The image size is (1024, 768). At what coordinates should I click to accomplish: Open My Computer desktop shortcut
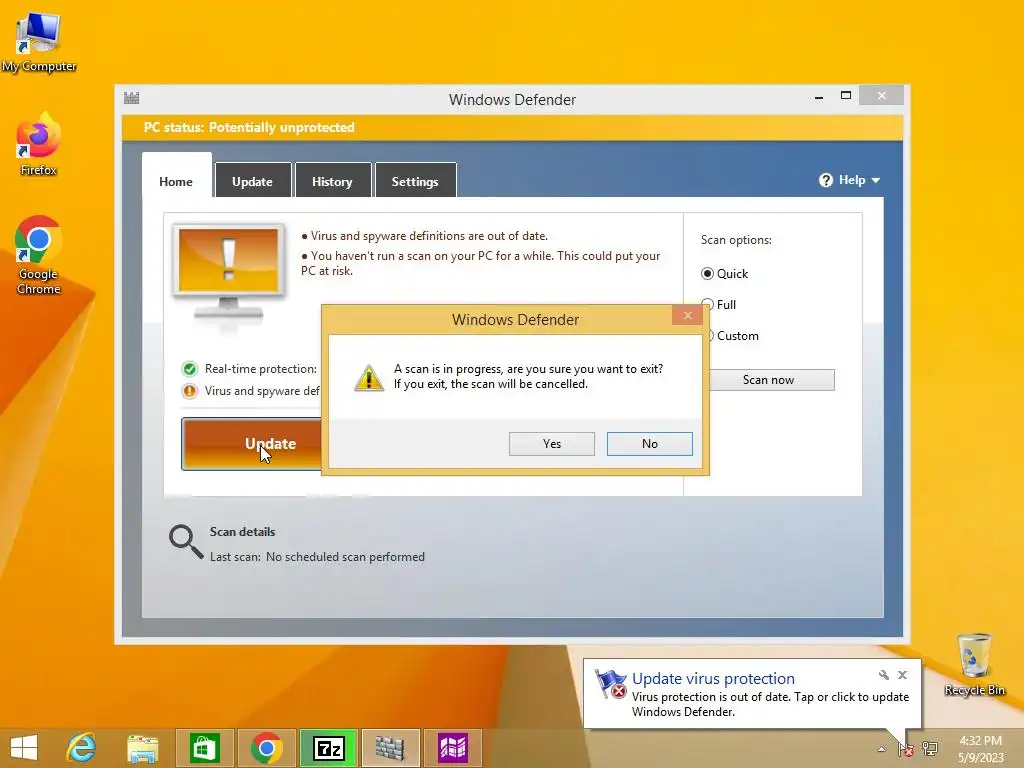coord(39,41)
